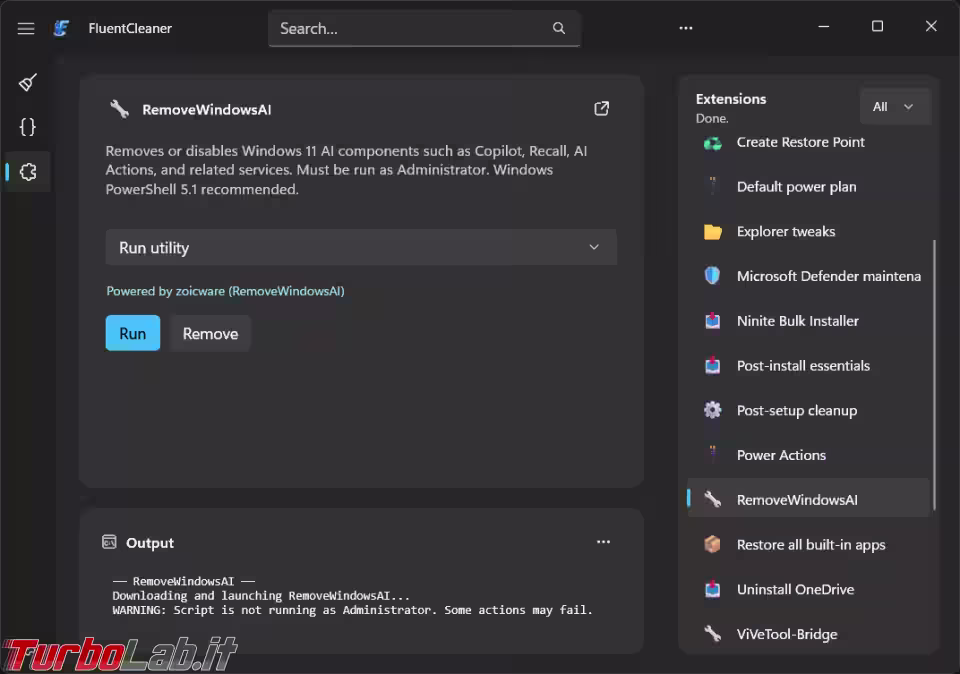Select Create Restore Point extension
Screen dimensions: 960x674
(x=809, y=143)
